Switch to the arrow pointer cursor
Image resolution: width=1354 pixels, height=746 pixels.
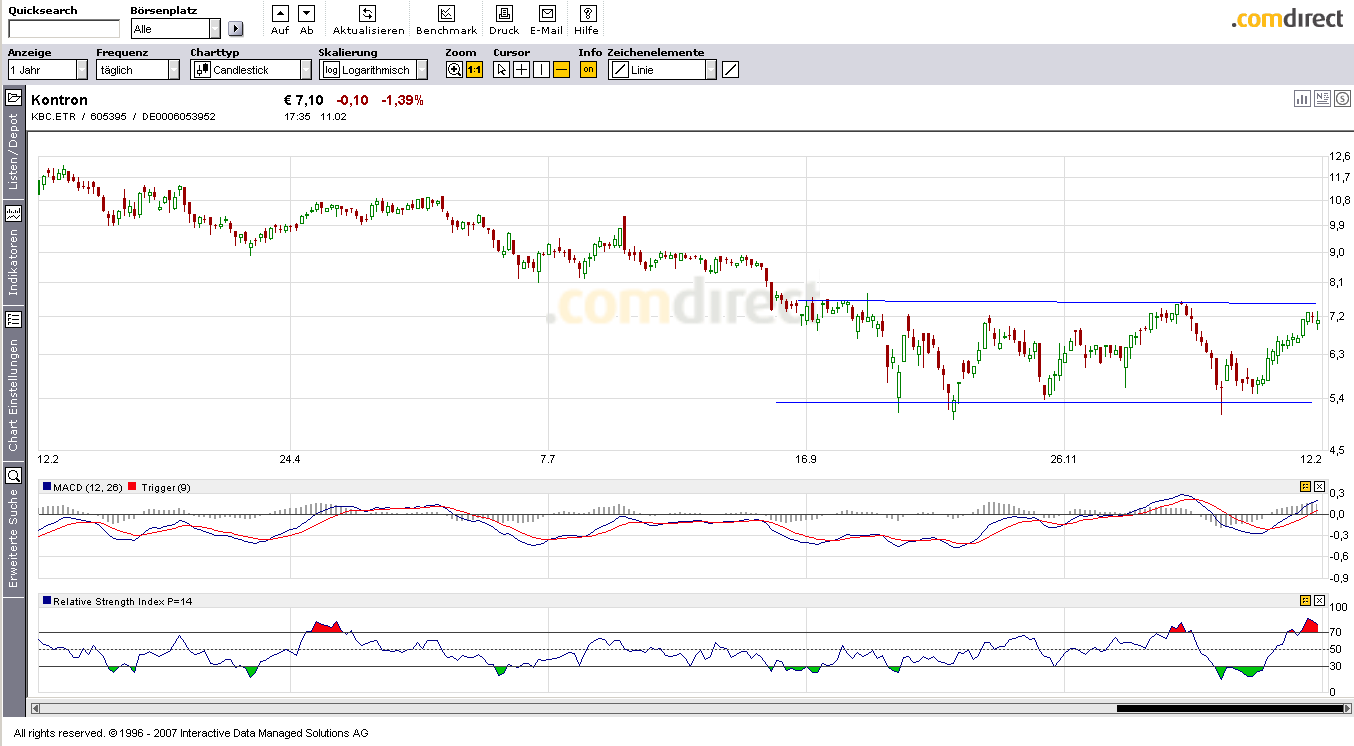coord(502,70)
